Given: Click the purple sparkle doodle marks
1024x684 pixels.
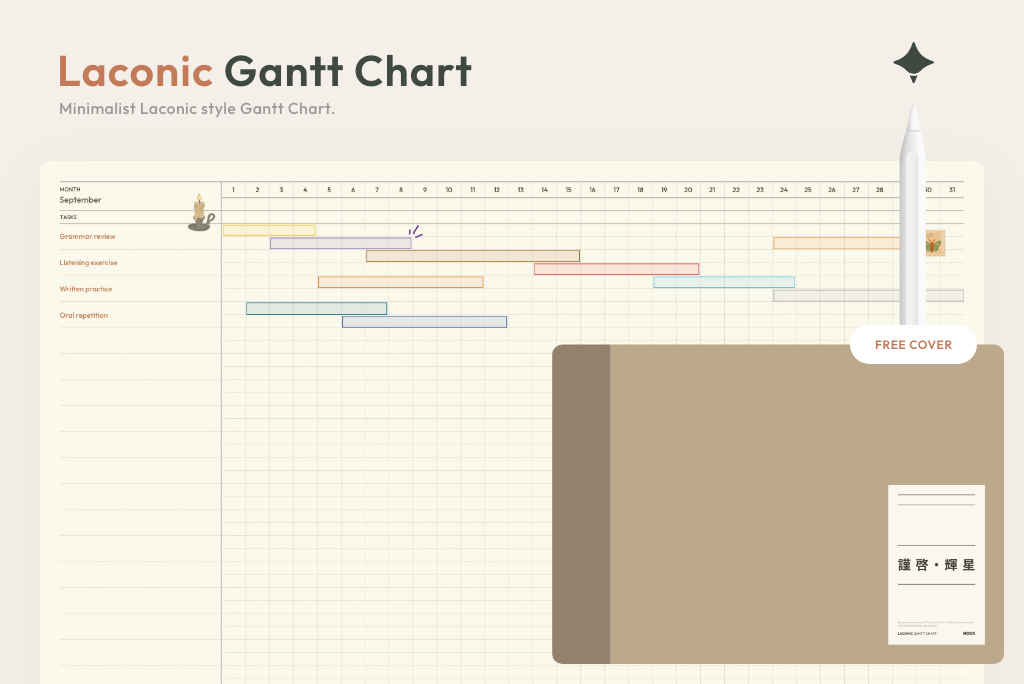Looking at the screenshot, I should pyautogui.click(x=416, y=231).
